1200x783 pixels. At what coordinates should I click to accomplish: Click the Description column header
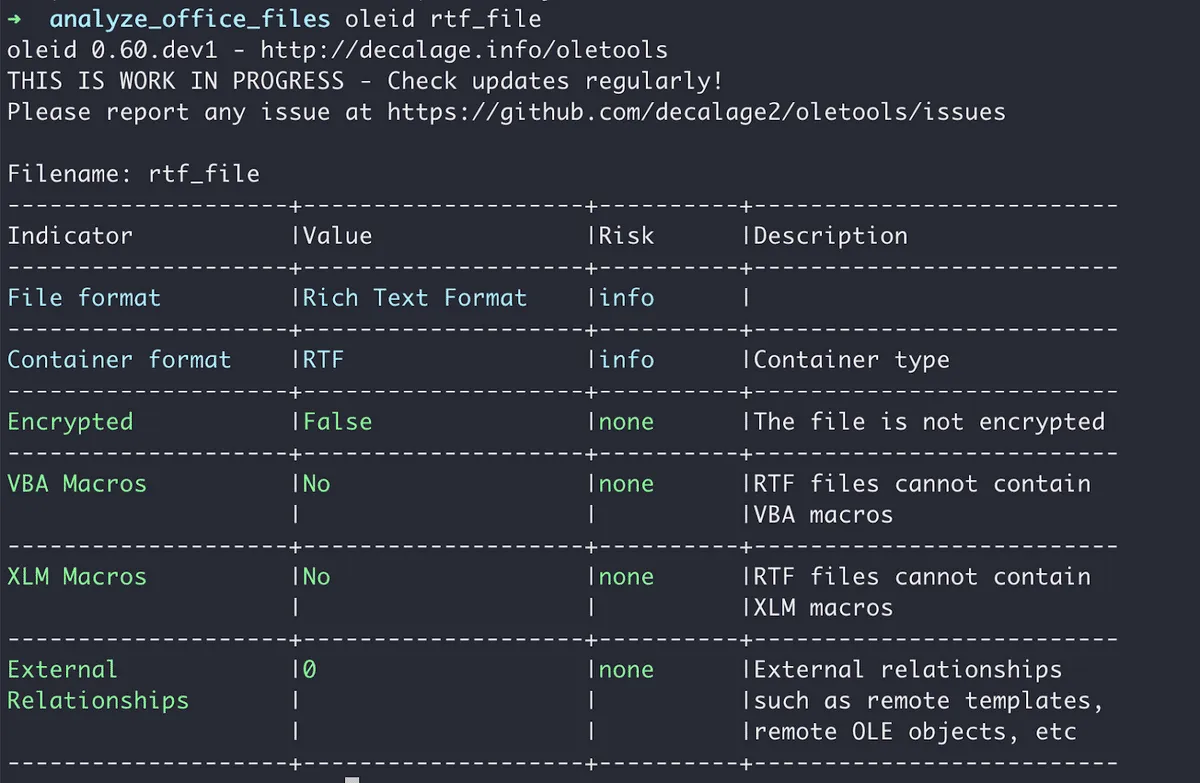pos(830,236)
